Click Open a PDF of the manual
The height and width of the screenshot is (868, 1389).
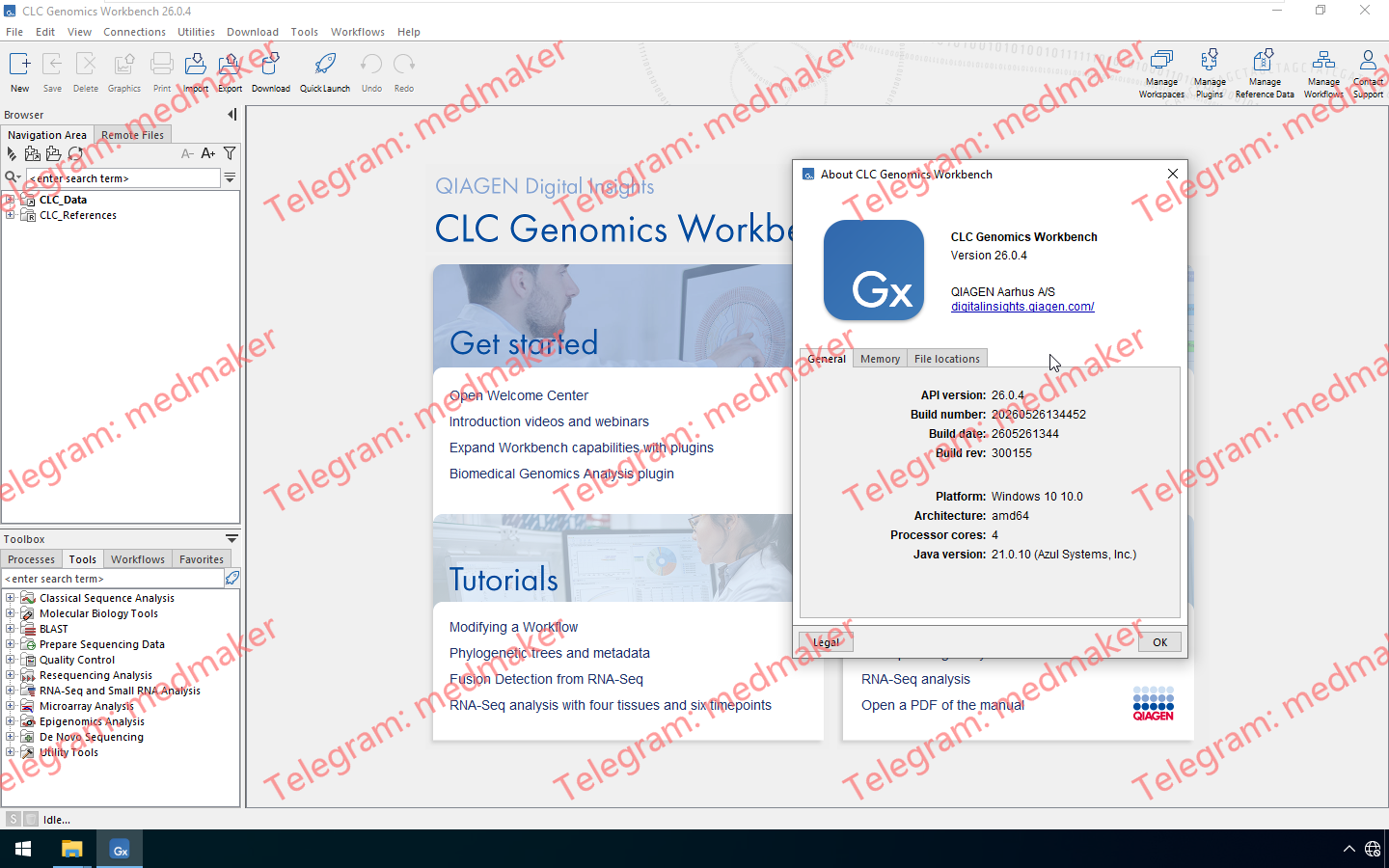(x=942, y=705)
